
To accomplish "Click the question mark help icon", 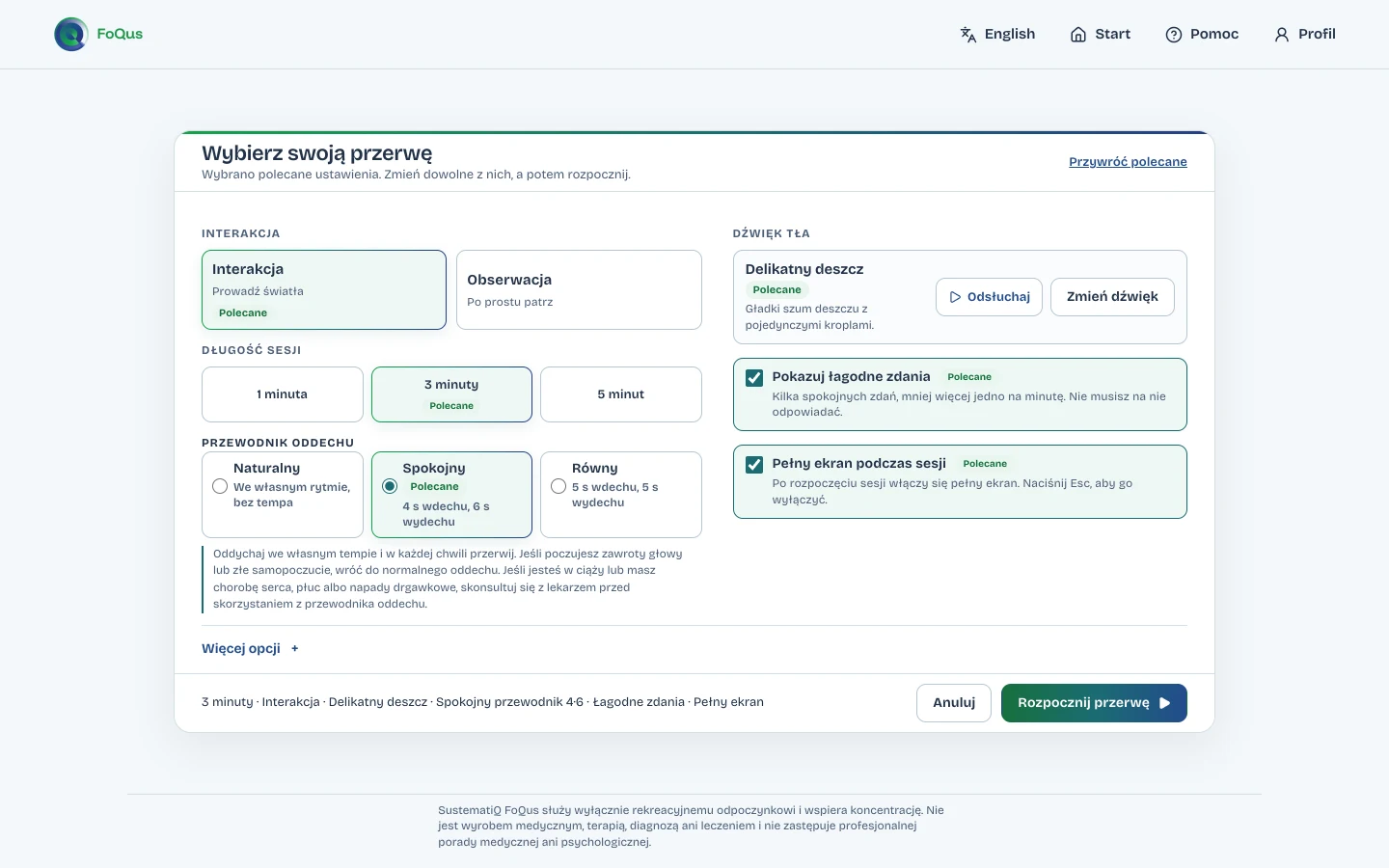I will (1174, 35).
